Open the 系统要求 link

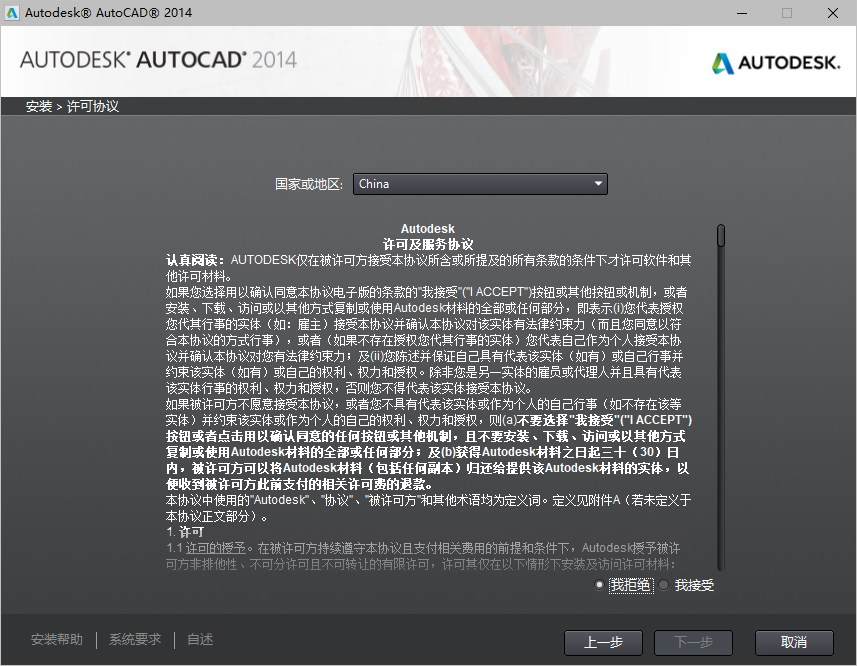click(x=134, y=638)
